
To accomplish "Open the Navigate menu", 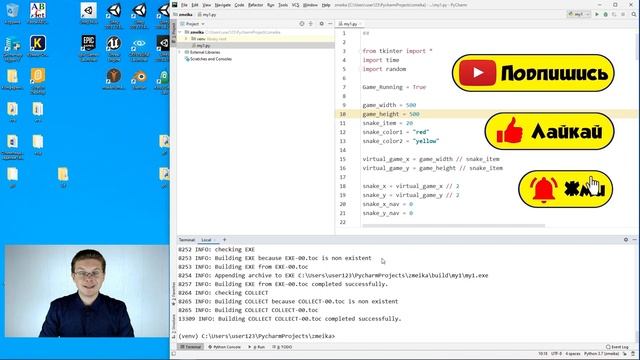I will [x=222, y=5].
